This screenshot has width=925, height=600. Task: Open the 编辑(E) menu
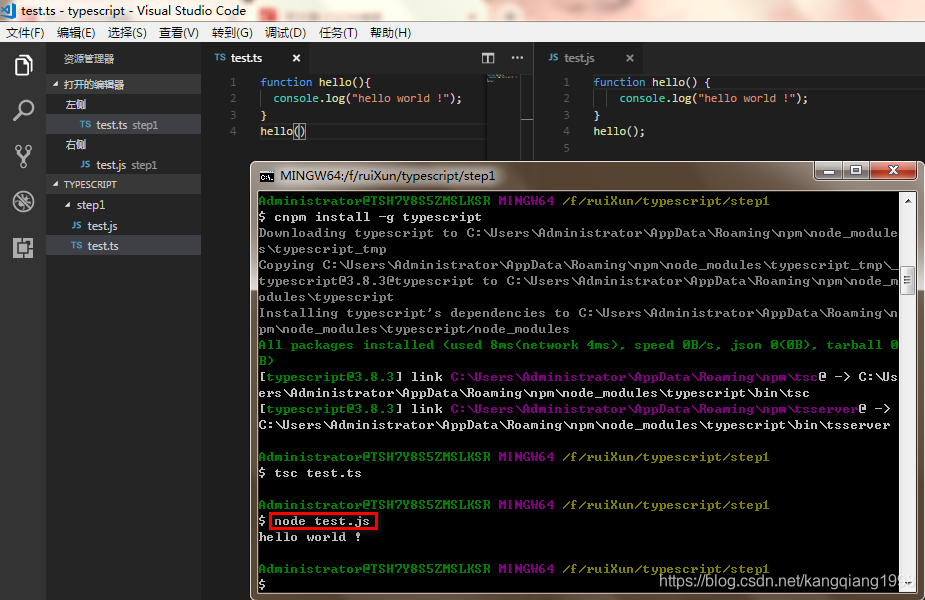coord(76,32)
